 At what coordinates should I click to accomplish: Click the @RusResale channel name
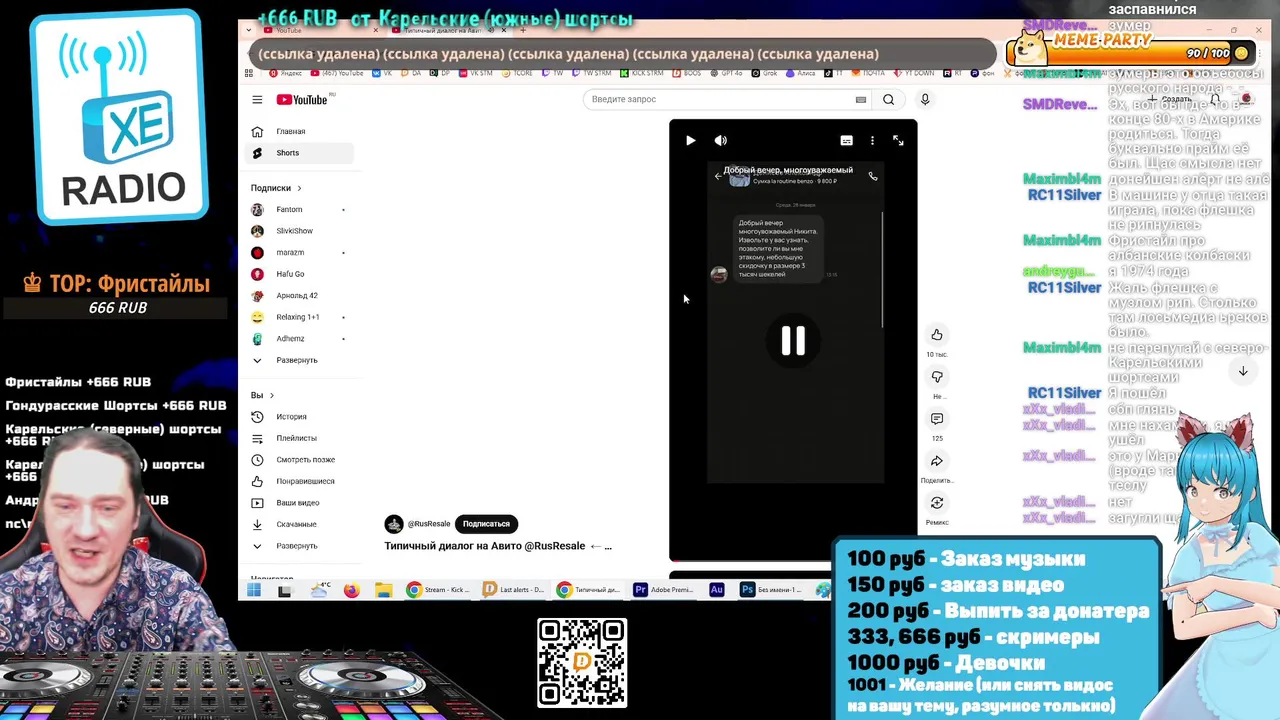[429, 524]
